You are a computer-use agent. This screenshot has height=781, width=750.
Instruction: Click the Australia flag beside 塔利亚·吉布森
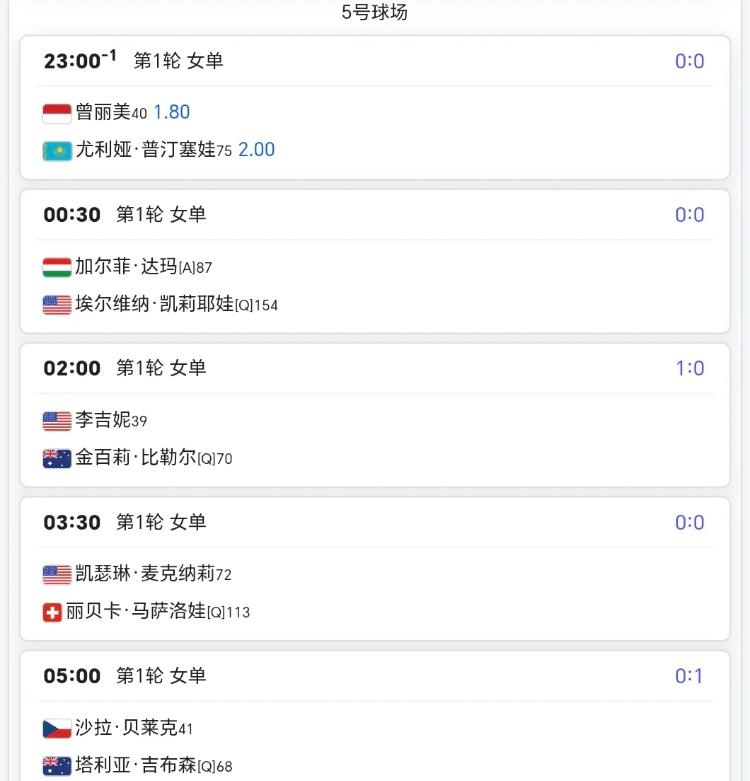click(57, 766)
